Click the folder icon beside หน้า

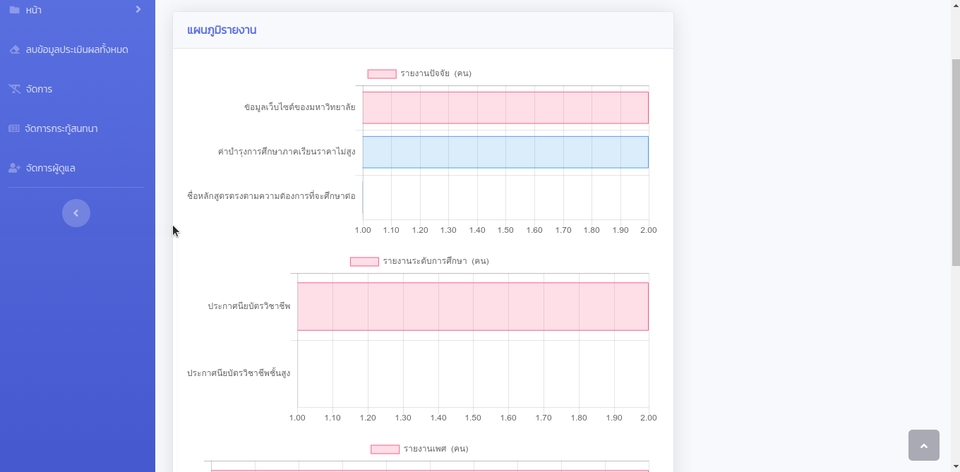pos(14,10)
